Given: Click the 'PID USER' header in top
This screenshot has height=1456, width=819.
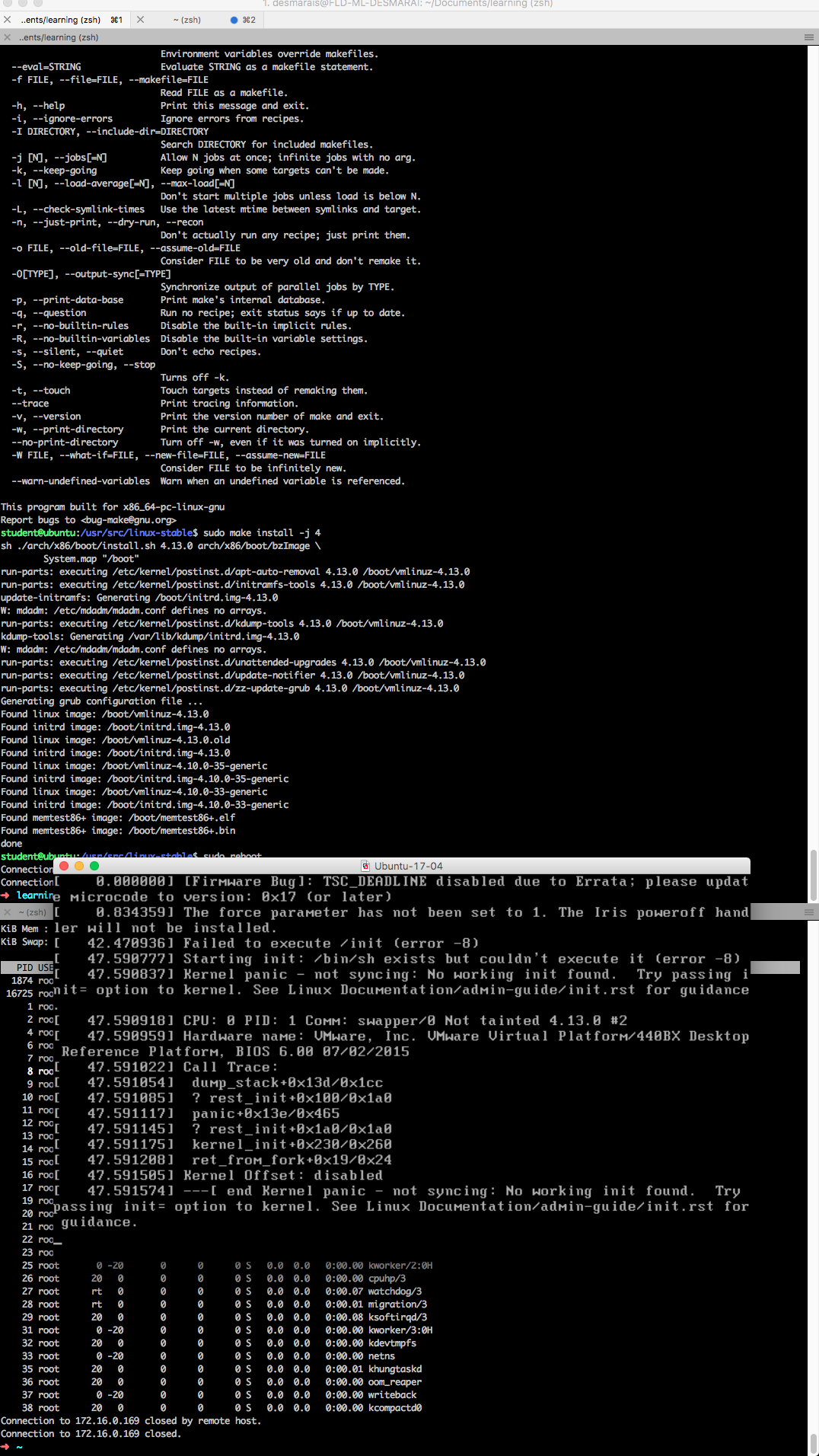Looking at the screenshot, I should pyautogui.click(x=35, y=967).
